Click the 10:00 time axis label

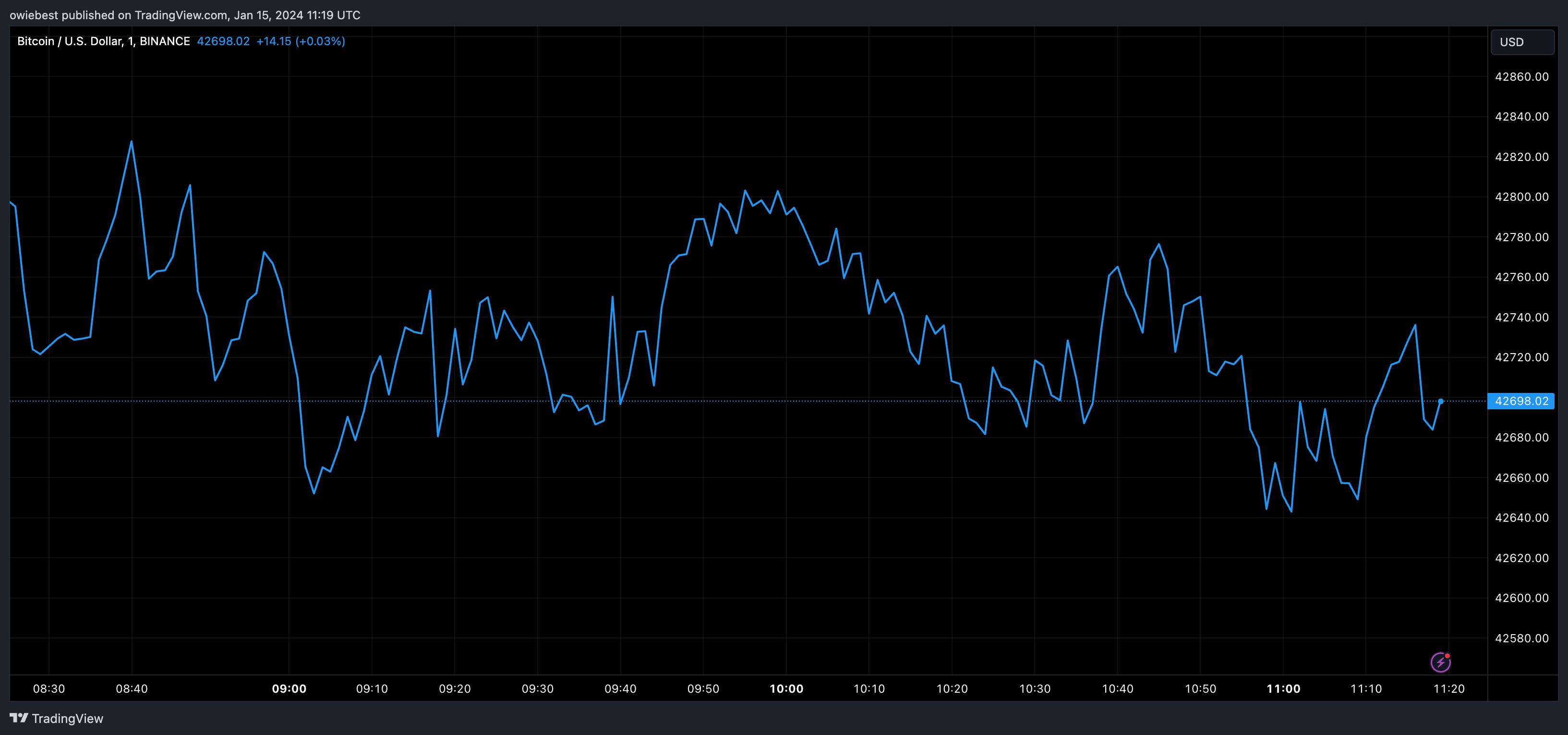786,689
